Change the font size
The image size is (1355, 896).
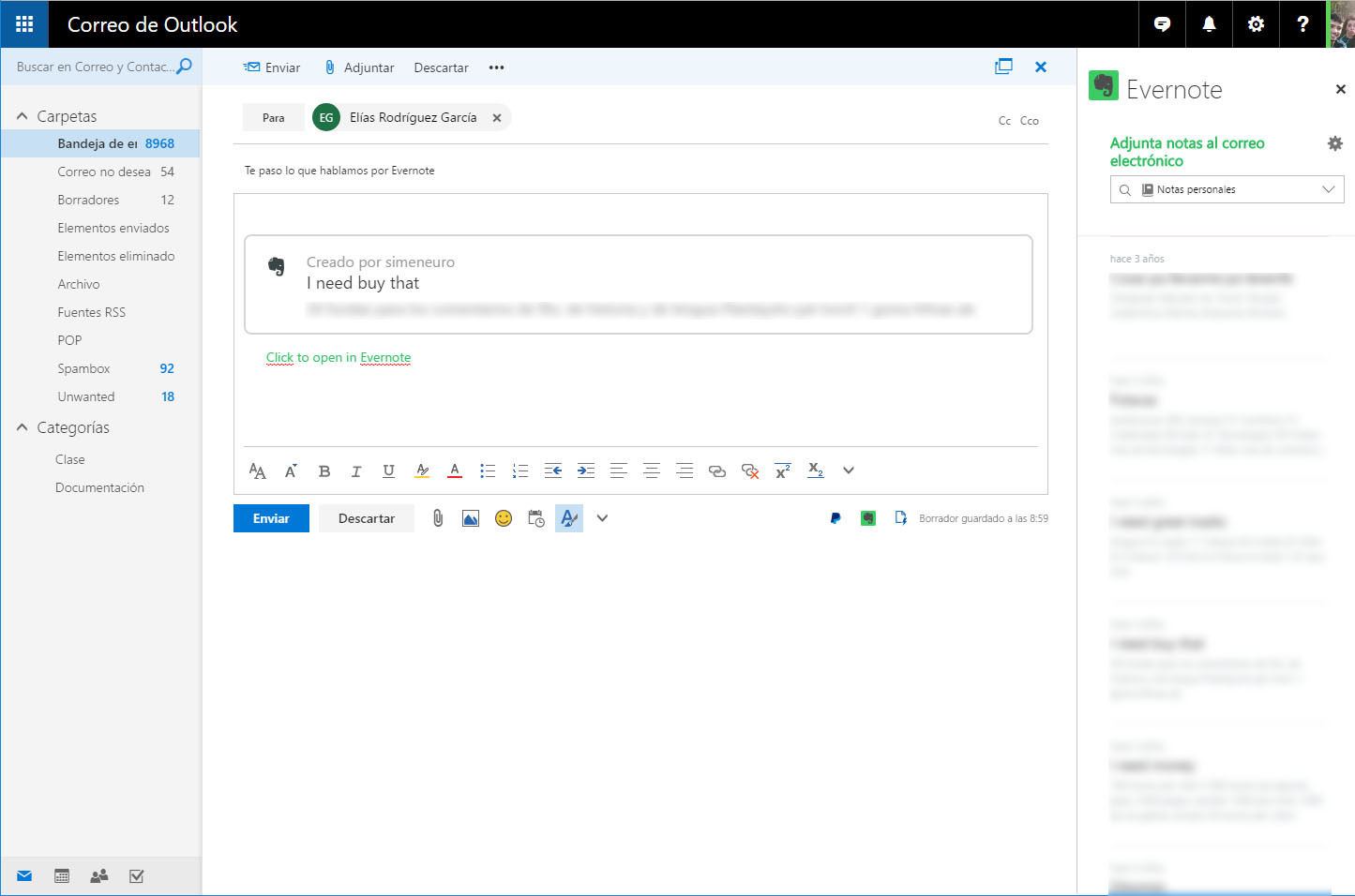[x=258, y=471]
